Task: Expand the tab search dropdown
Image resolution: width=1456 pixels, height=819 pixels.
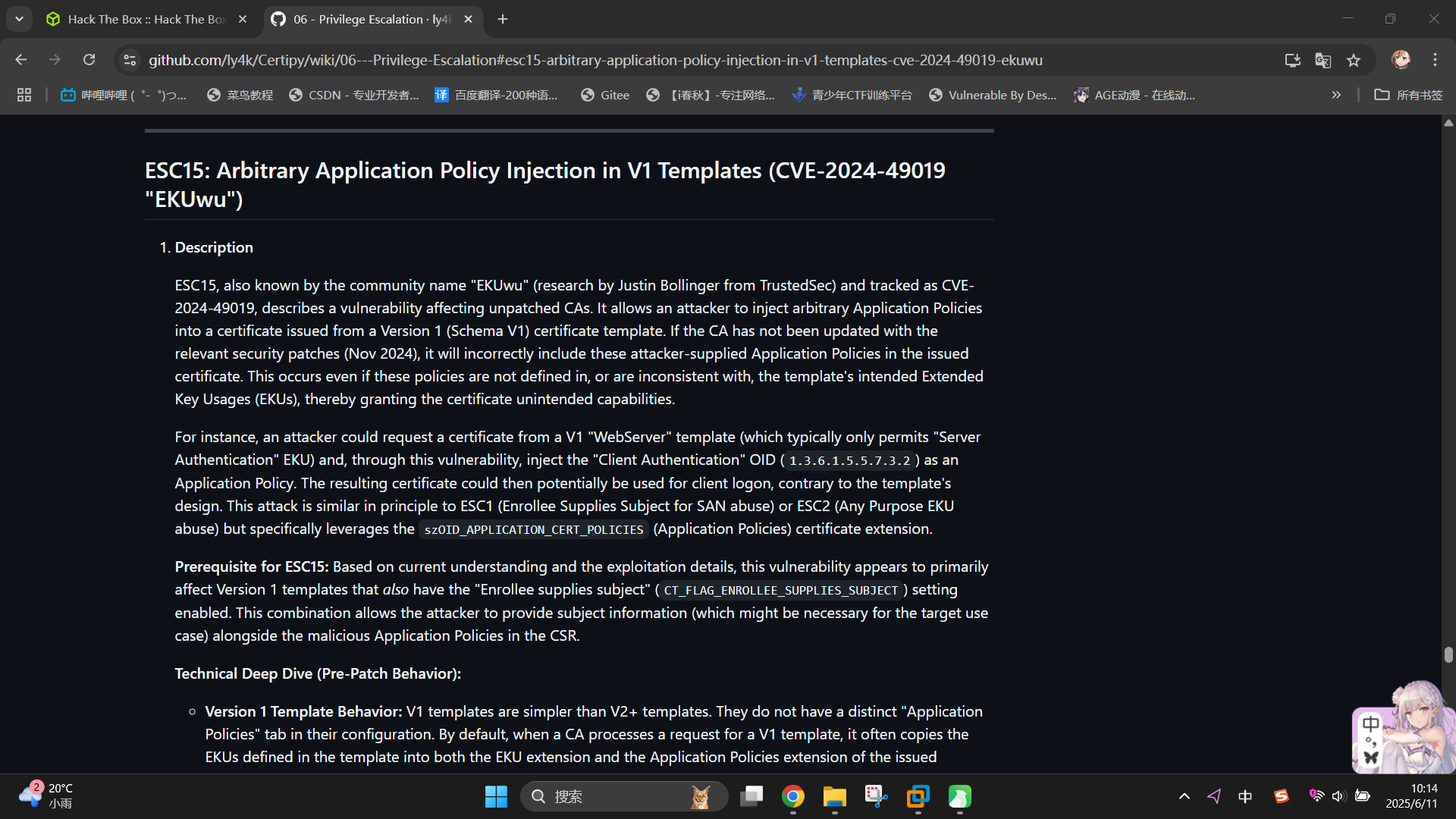Action: coord(19,19)
